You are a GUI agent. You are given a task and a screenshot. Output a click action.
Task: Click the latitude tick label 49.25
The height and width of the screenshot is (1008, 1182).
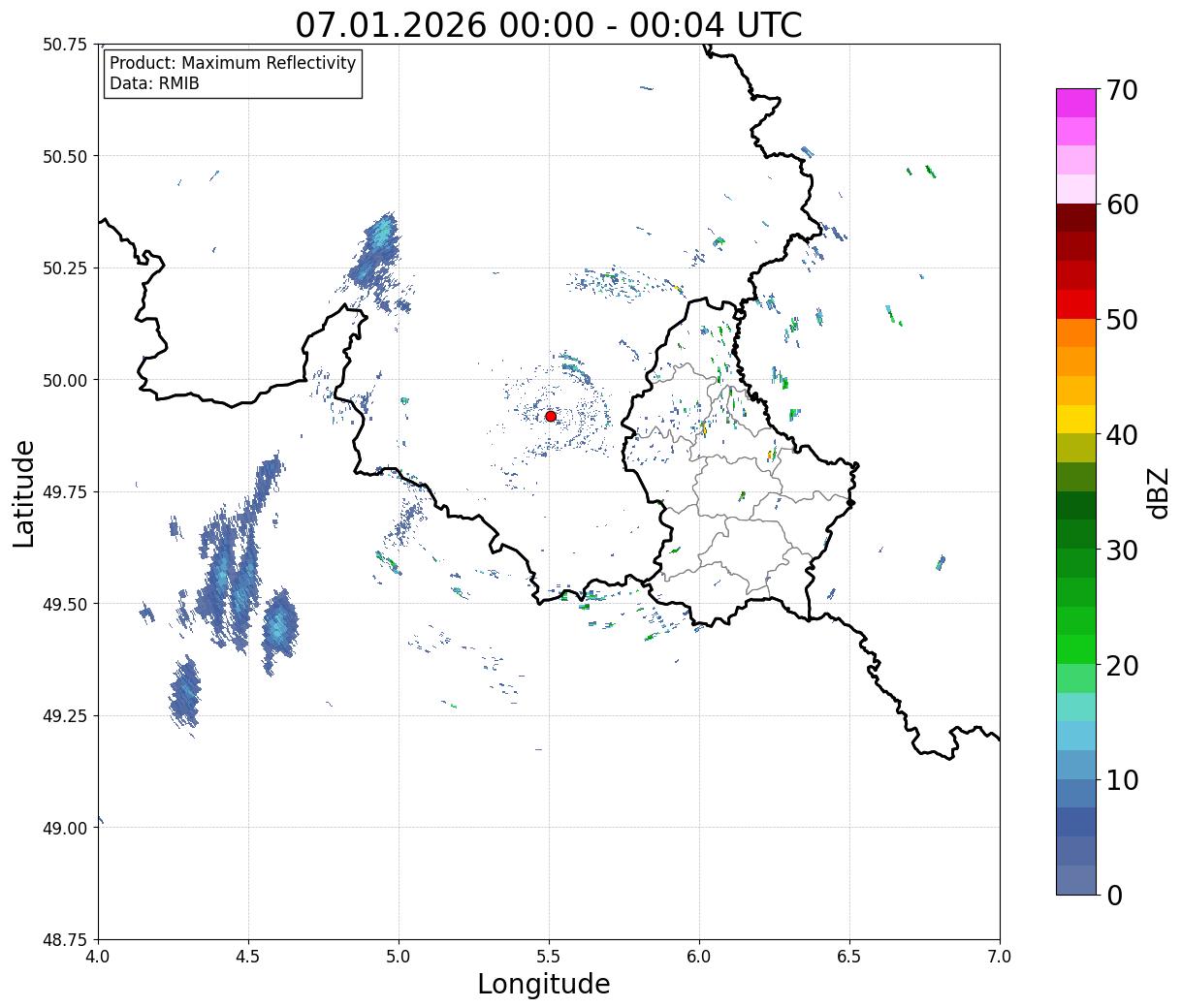pos(65,716)
